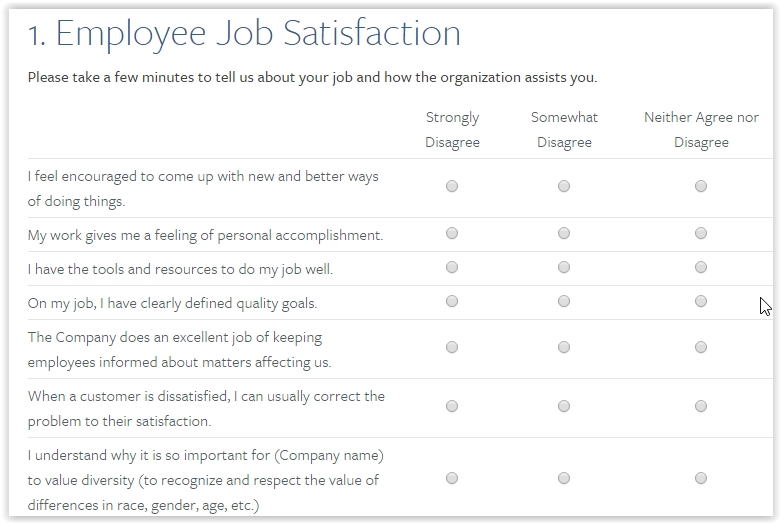Pick Somewhat Disagree for personal accomplishment statement
781x524 pixels.
(564, 234)
